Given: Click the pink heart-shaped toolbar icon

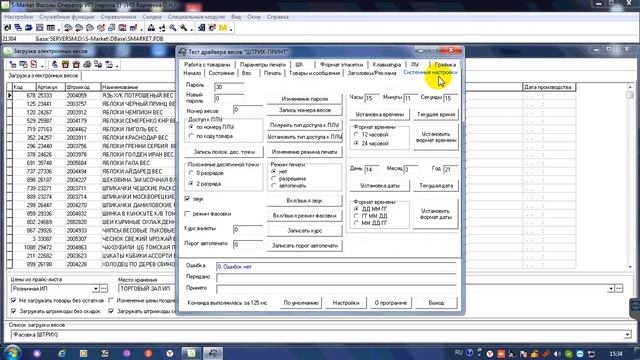Looking at the screenshot, I should (x=101, y=28).
